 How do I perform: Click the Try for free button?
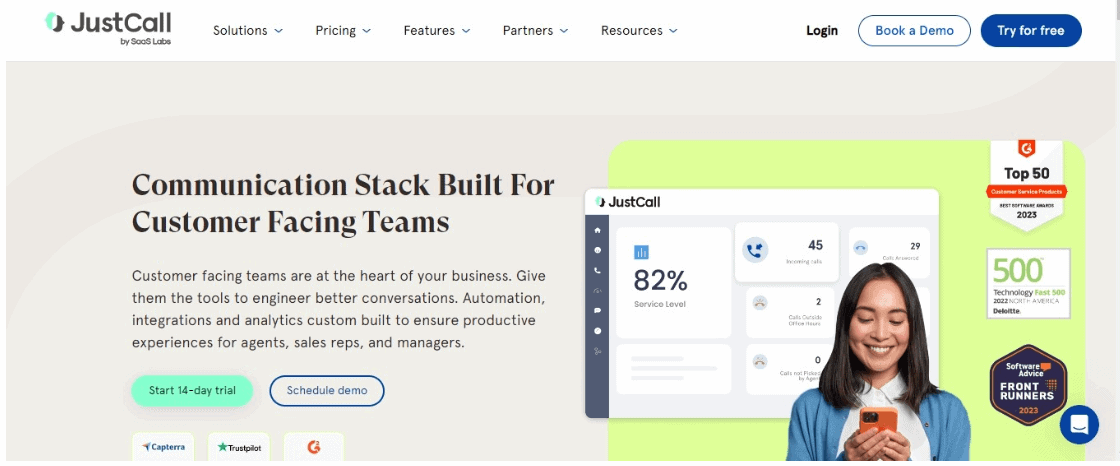(1031, 31)
